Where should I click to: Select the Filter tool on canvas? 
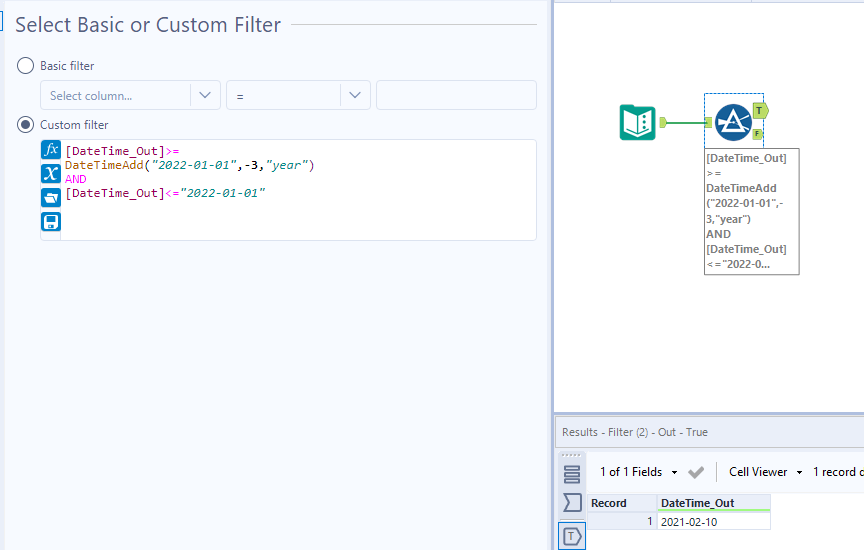(733, 122)
